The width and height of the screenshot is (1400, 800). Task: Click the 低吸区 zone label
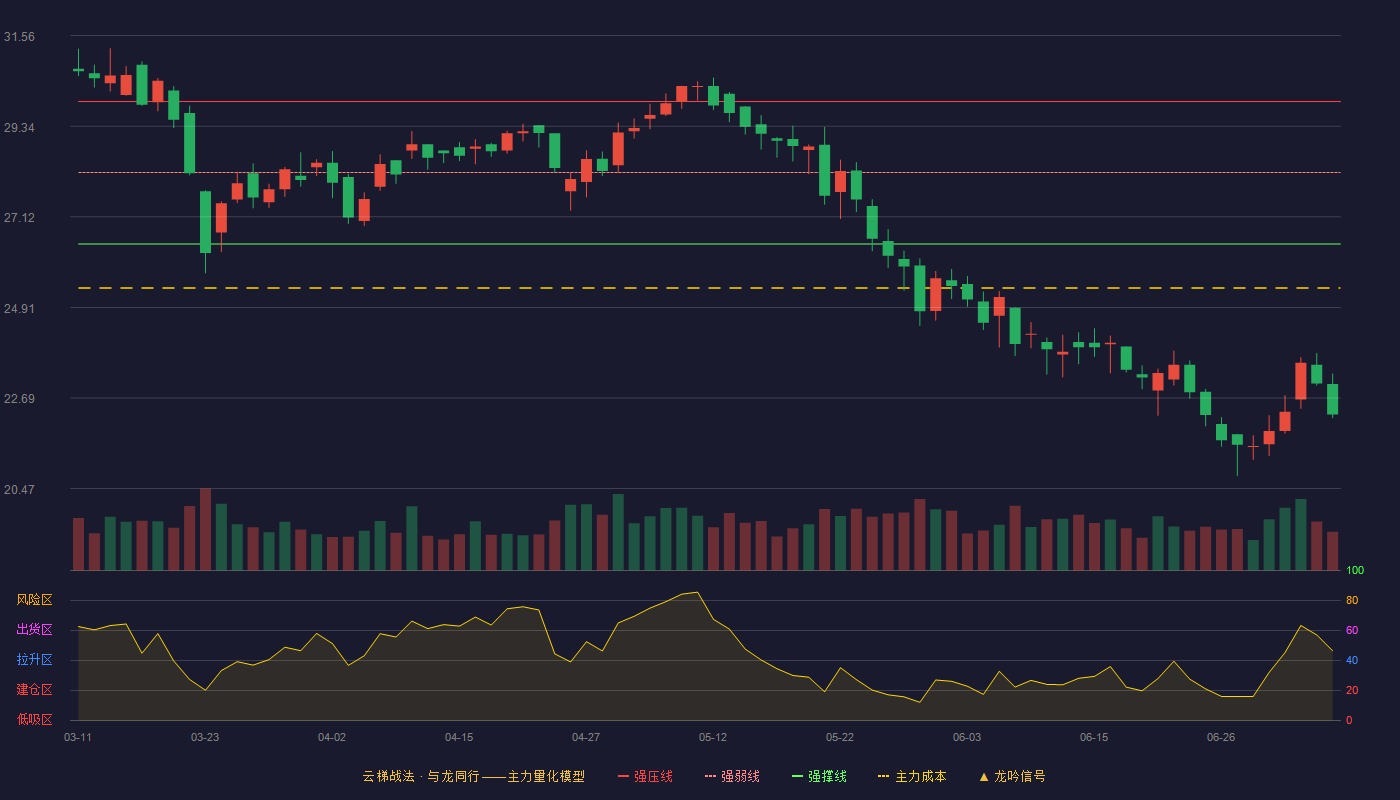[x=34, y=720]
